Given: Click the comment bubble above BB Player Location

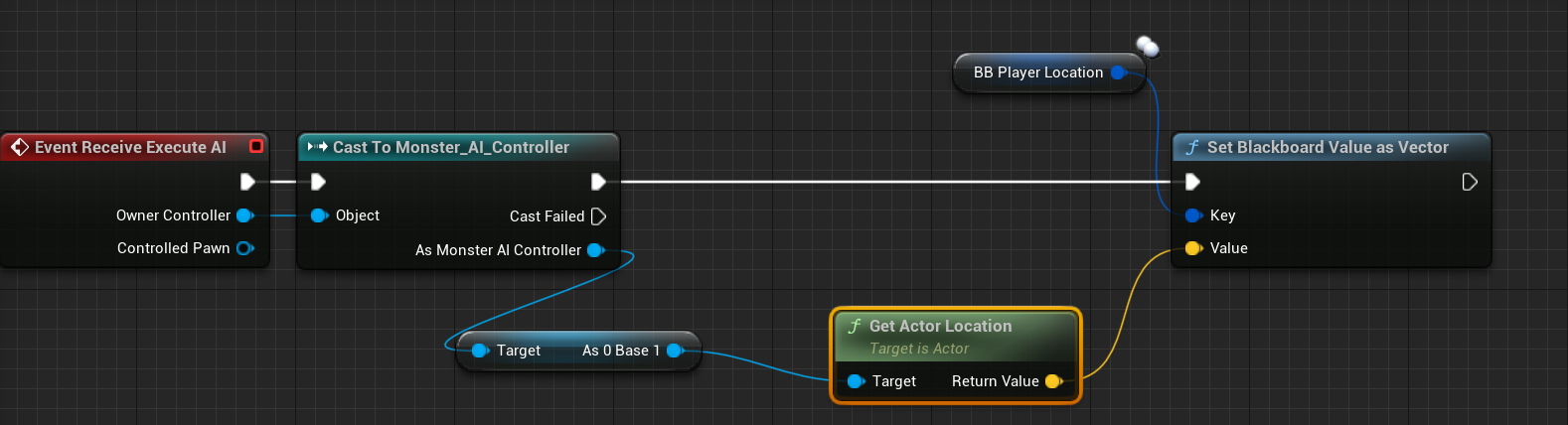Looking at the screenshot, I should [1148, 46].
